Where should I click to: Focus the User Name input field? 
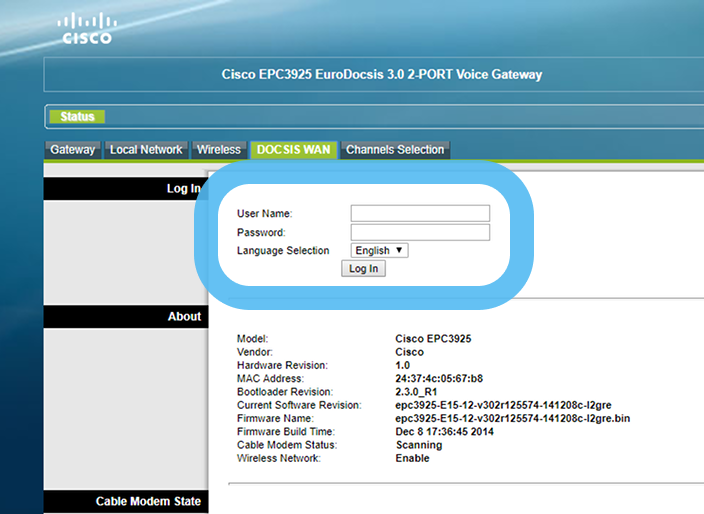coord(420,213)
